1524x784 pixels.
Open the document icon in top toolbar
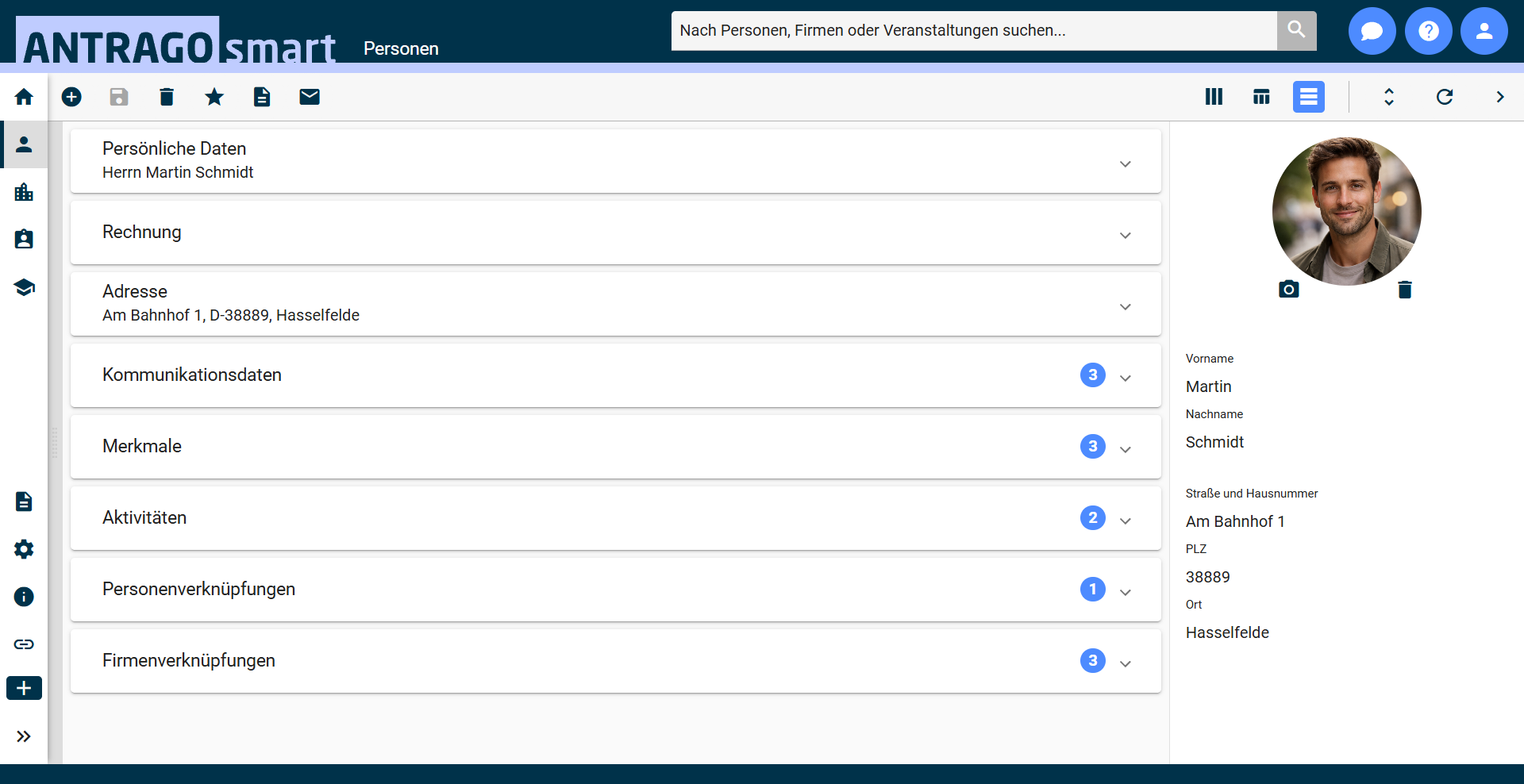(x=262, y=97)
